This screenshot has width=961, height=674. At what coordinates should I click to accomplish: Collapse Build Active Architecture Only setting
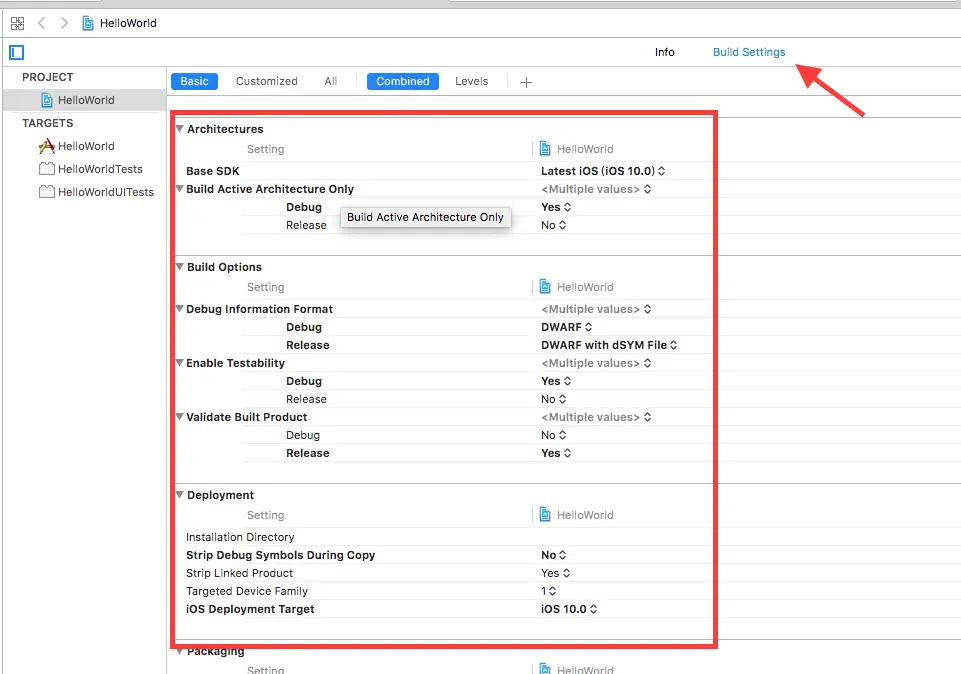(x=180, y=189)
